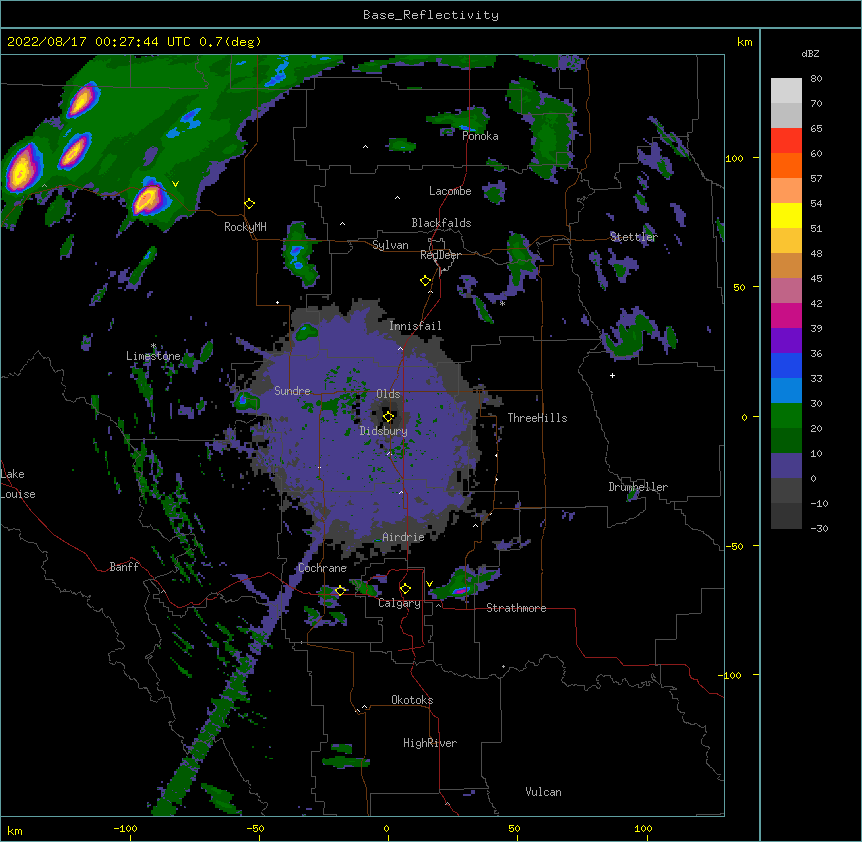This screenshot has width=862, height=842.
Task: Click the Vulcan label
Action: pyautogui.click(x=543, y=792)
